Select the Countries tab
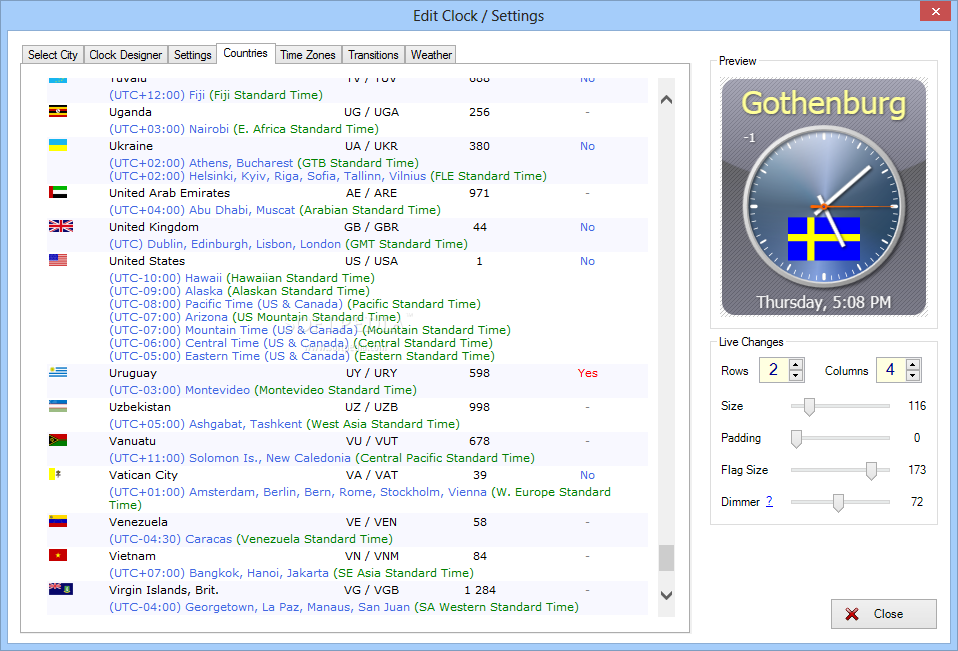The image size is (958, 651). [246, 54]
